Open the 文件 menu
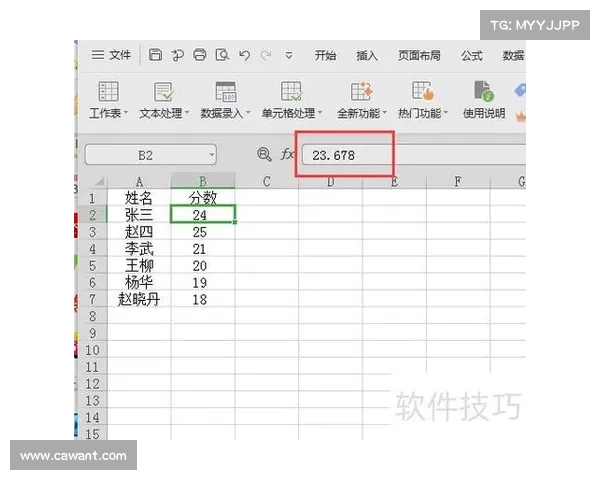The width and height of the screenshot is (600, 480). point(112,55)
